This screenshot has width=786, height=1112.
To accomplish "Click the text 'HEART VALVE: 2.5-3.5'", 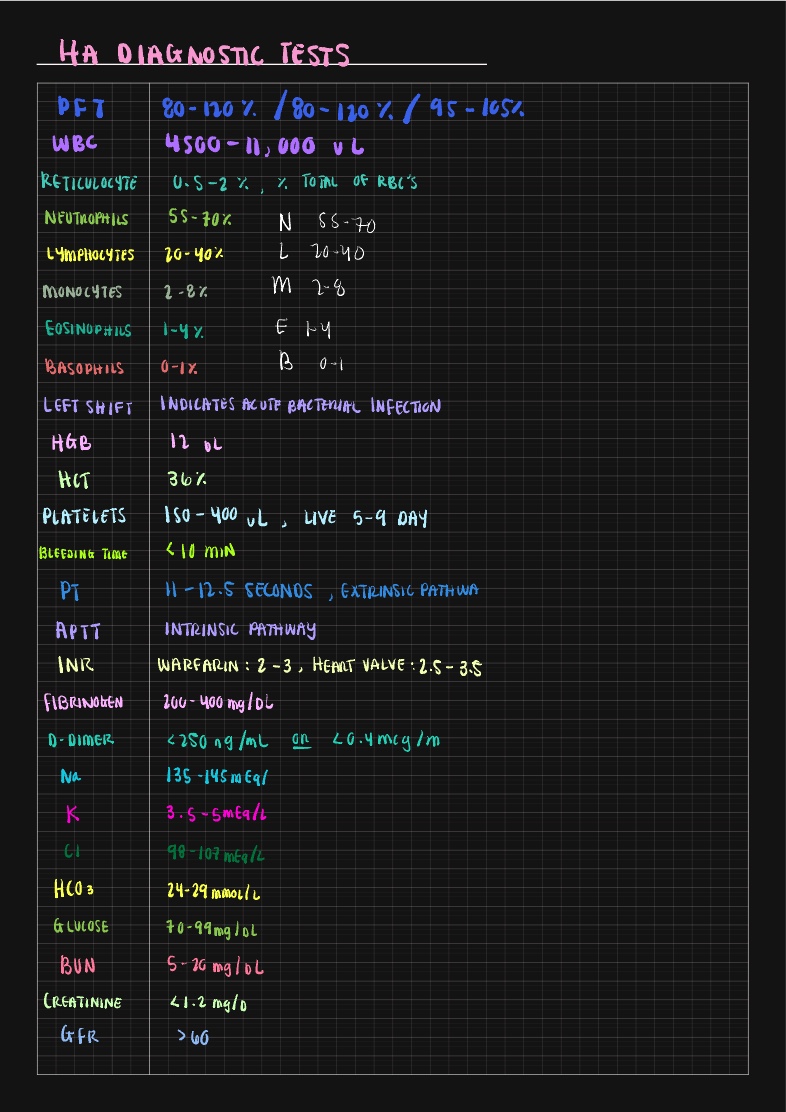I will 397,667.
